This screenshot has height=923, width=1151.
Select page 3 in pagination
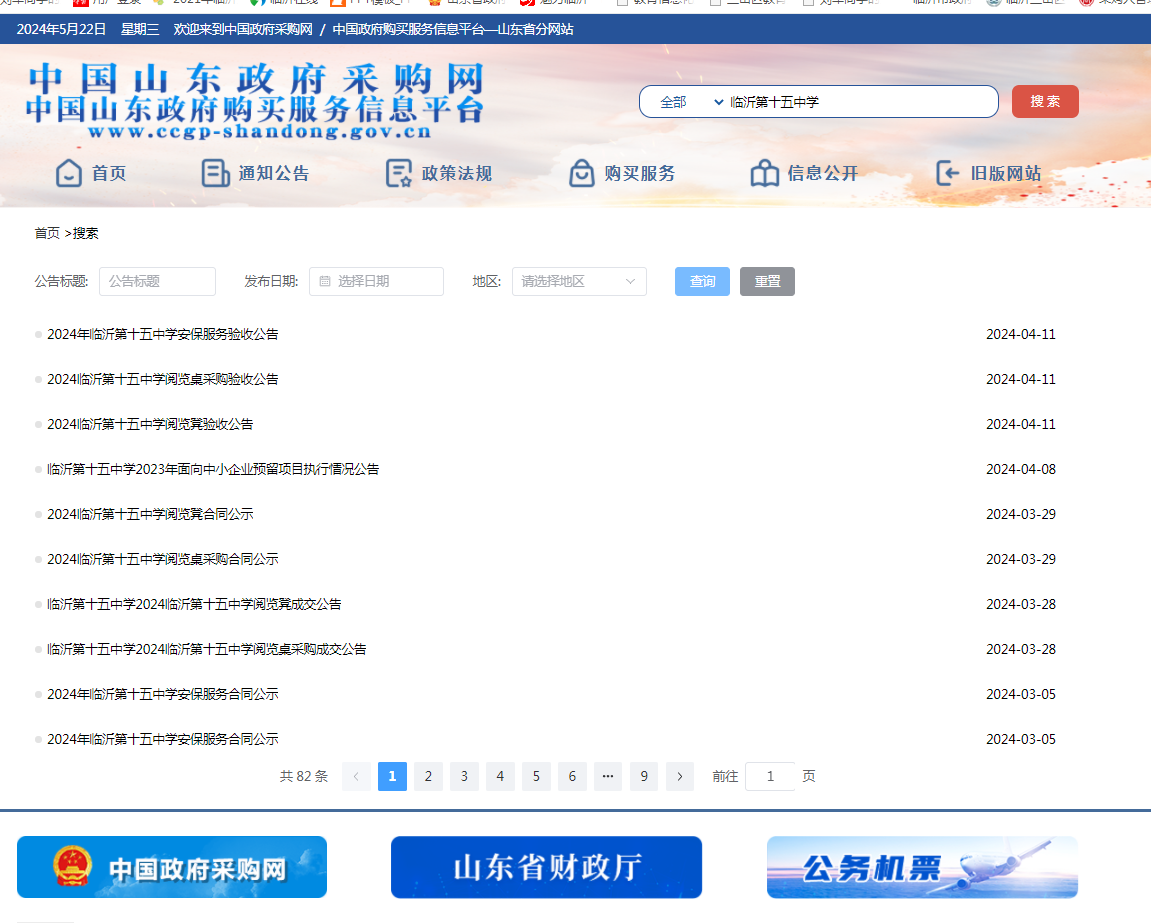[x=464, y=776]
